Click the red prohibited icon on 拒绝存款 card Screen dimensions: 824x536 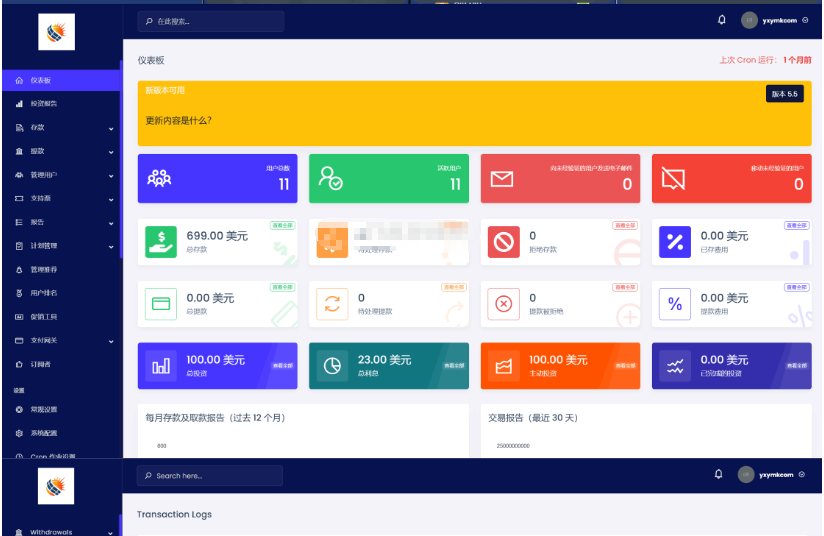point(503,242)
